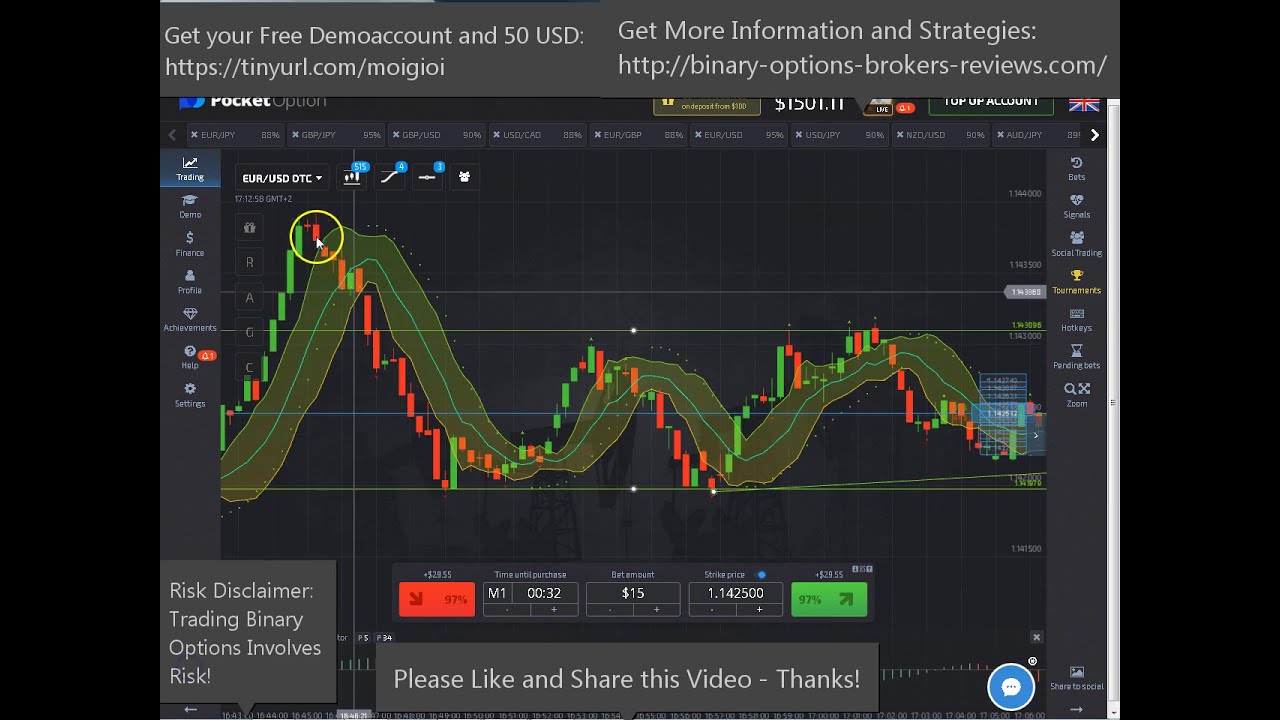Screen dimensions: 1280x720
Task: Open the Bets history panel
Action: click(1076, 169)
